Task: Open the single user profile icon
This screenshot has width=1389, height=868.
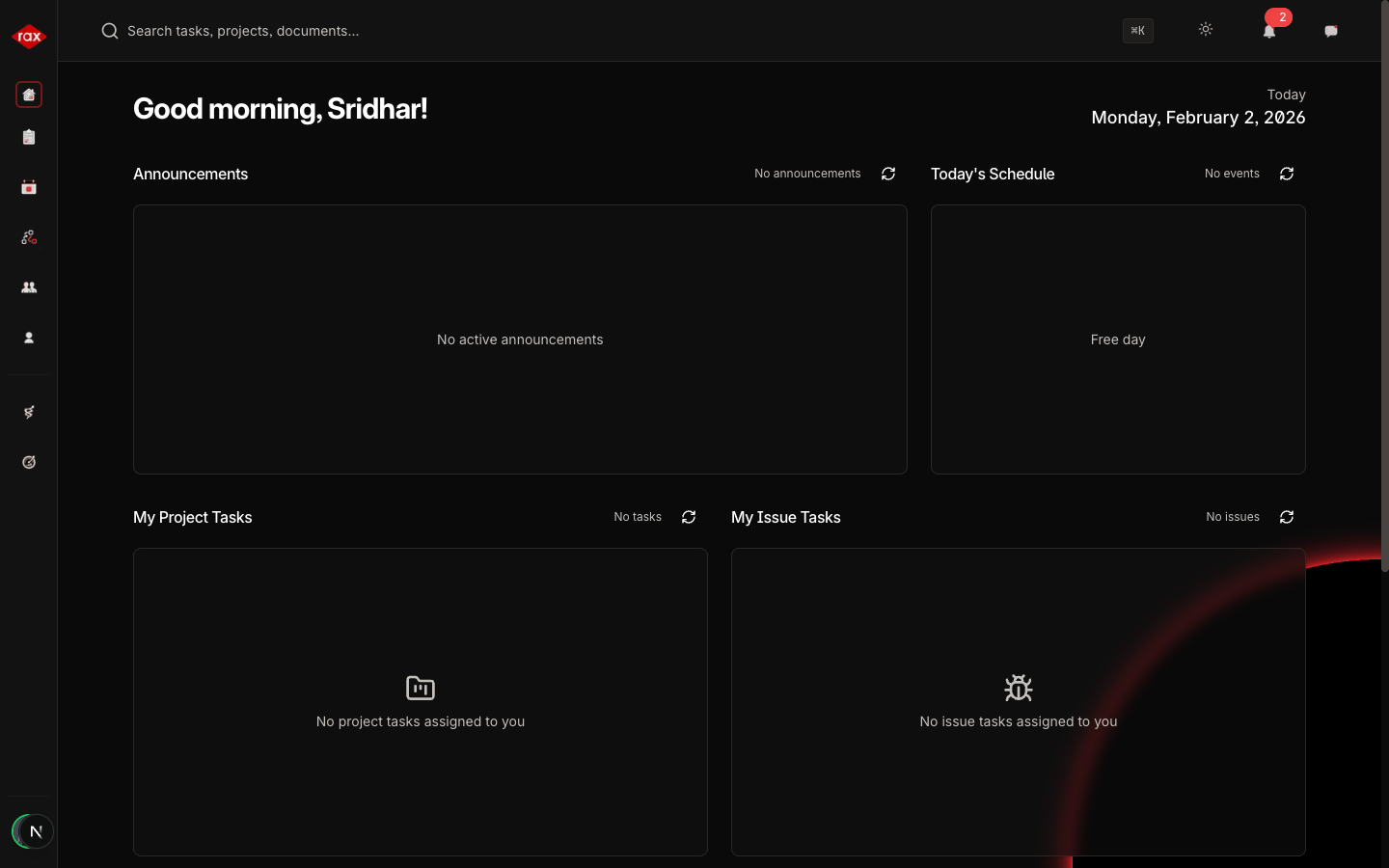Action: (29, 338)
